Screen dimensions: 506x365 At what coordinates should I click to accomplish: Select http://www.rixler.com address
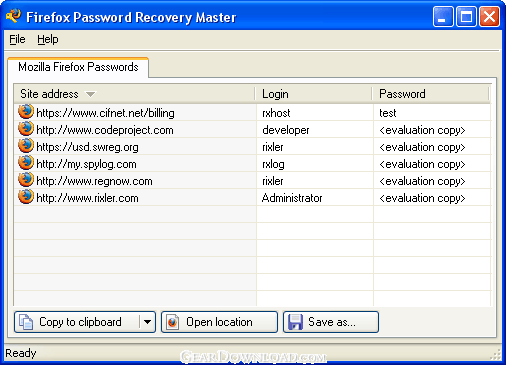(x=87, y=198)
